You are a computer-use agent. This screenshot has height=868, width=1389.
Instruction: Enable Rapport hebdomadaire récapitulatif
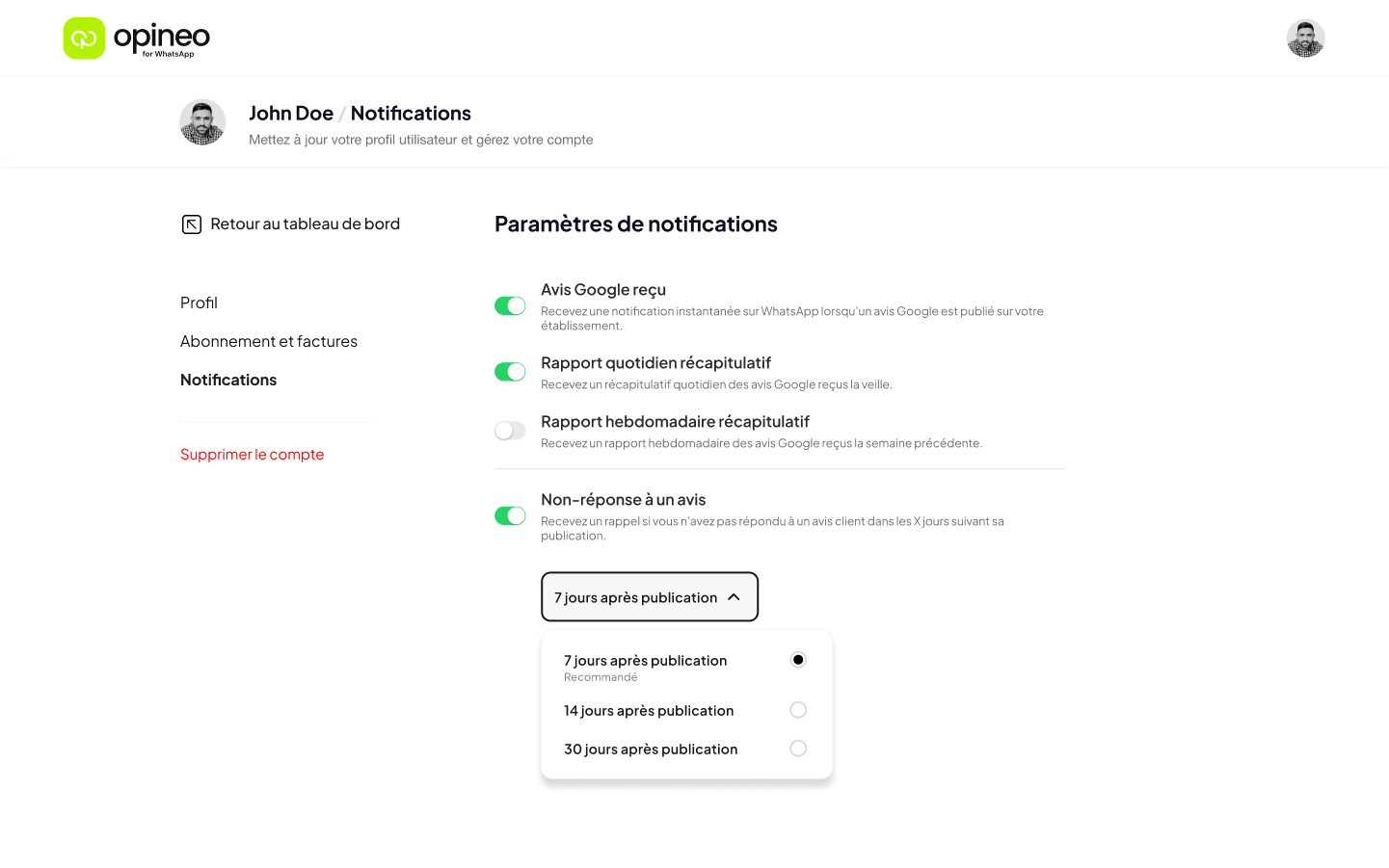click(510, 430)
